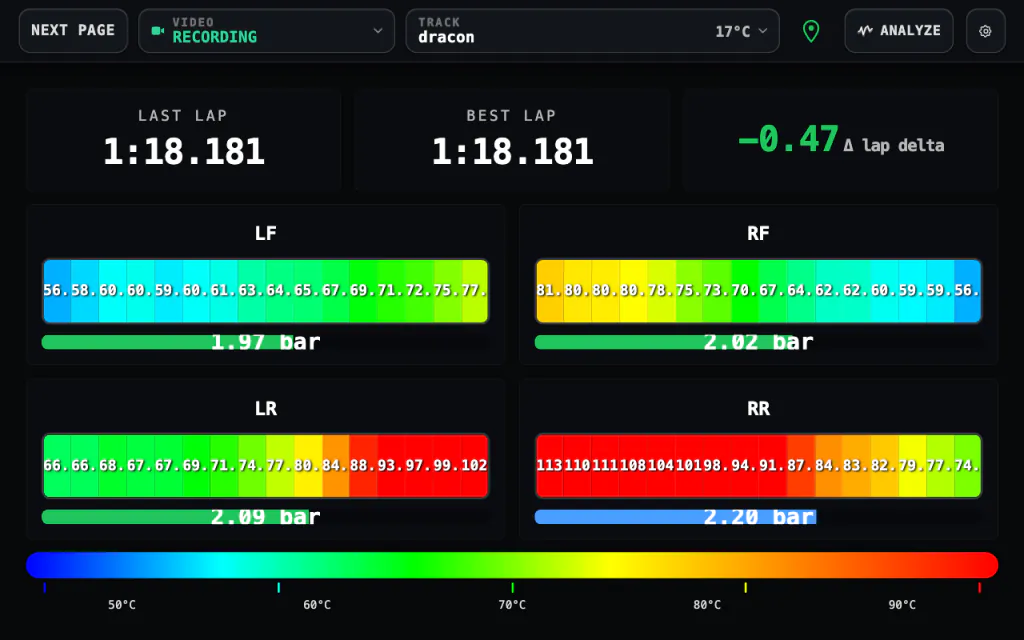
Task: Click the RF 2.02 bar pressure bar
Action: (758, 342)
